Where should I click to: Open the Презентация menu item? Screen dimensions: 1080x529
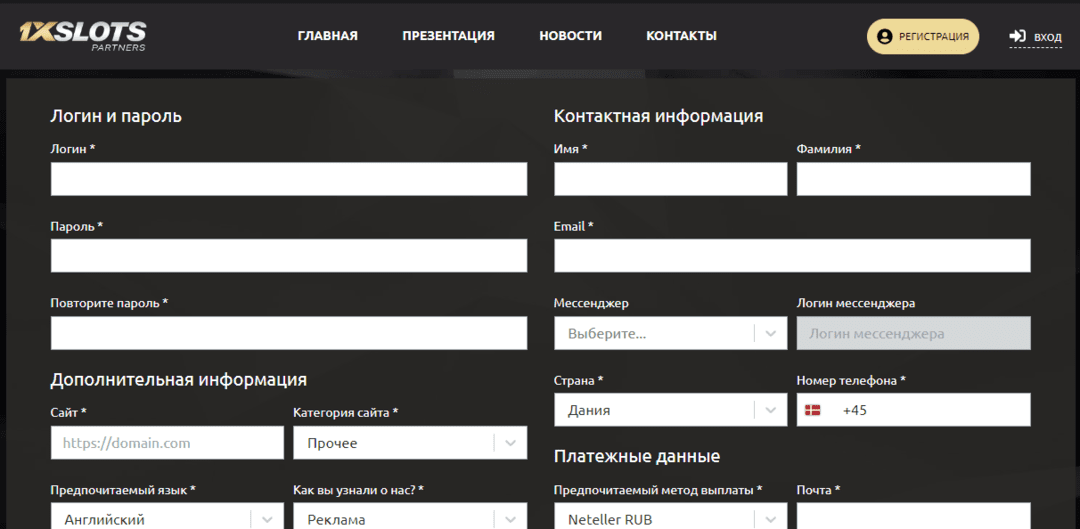pyautogui.click(x=448, y=36)
